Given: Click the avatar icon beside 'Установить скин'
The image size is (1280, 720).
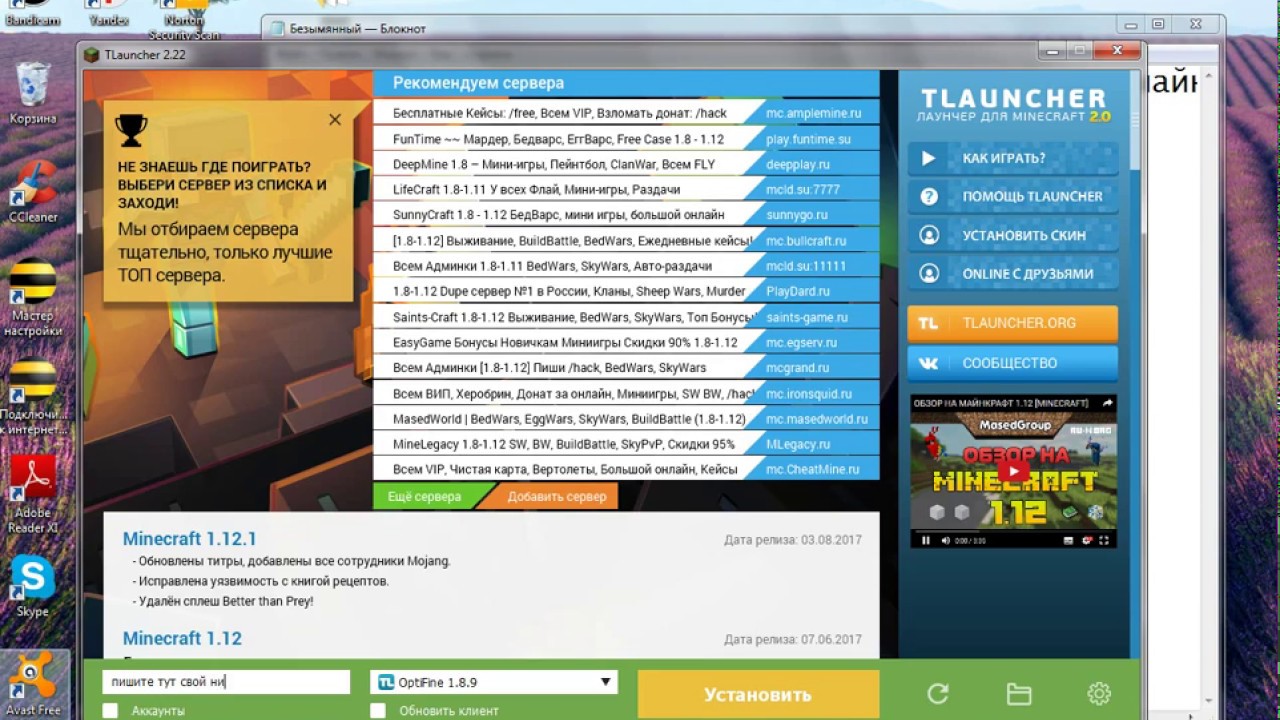Looking at the screenshot, I should 929,235.
